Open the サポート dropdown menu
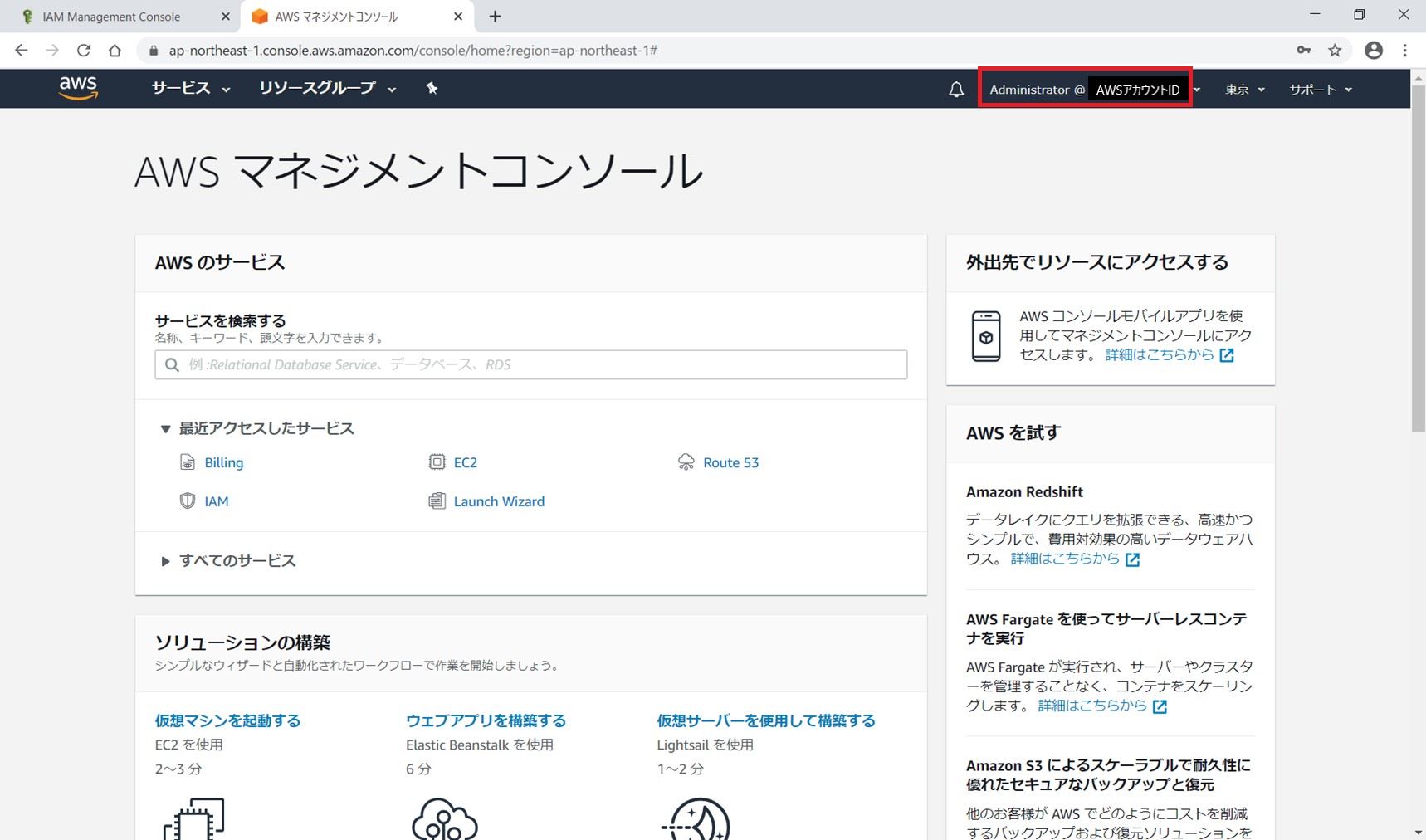The height and width of the screenshot is (840, 1426). [x=1321, y=89]
